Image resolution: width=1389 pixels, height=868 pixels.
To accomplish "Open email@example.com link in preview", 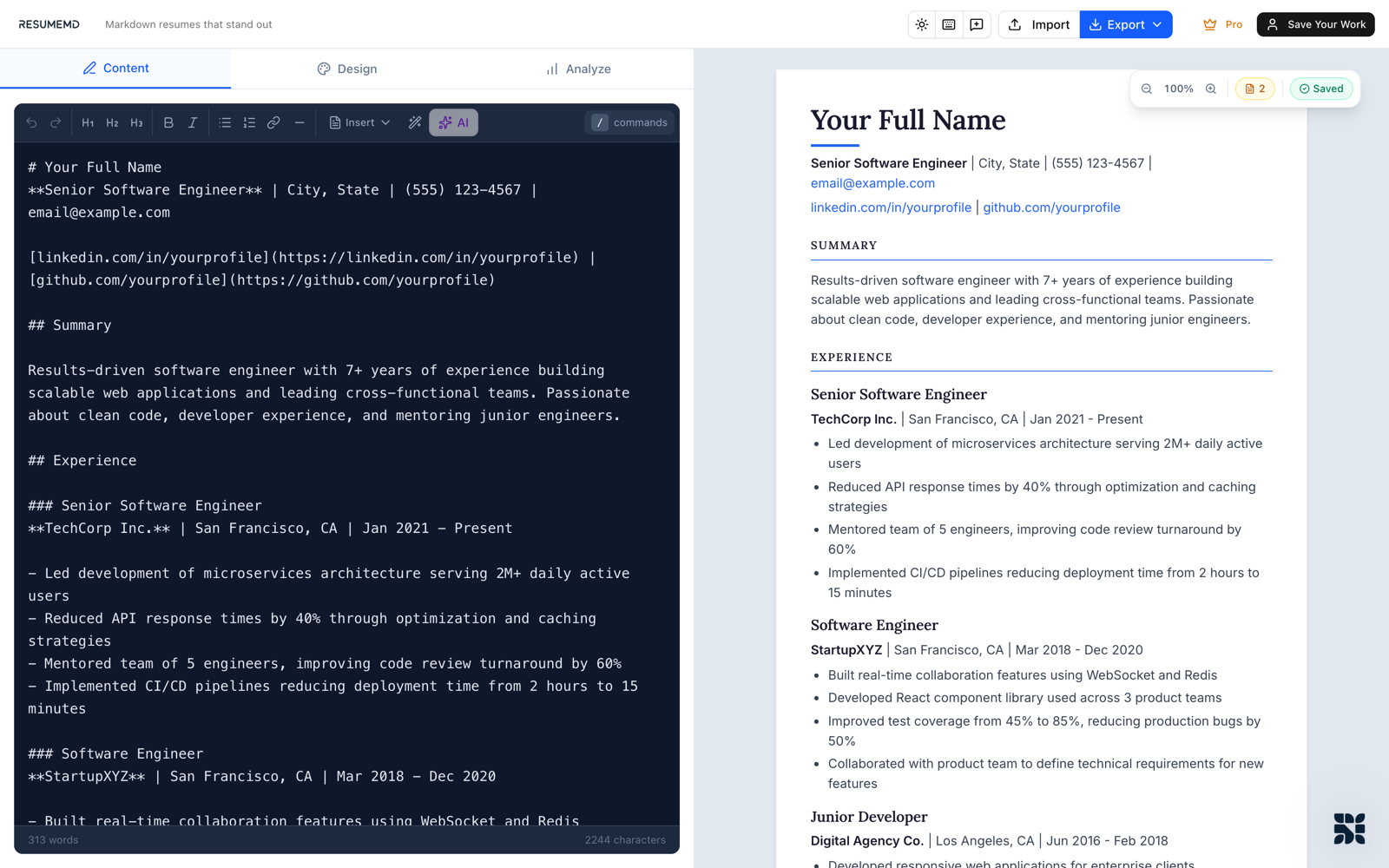I will coord(872,183).
